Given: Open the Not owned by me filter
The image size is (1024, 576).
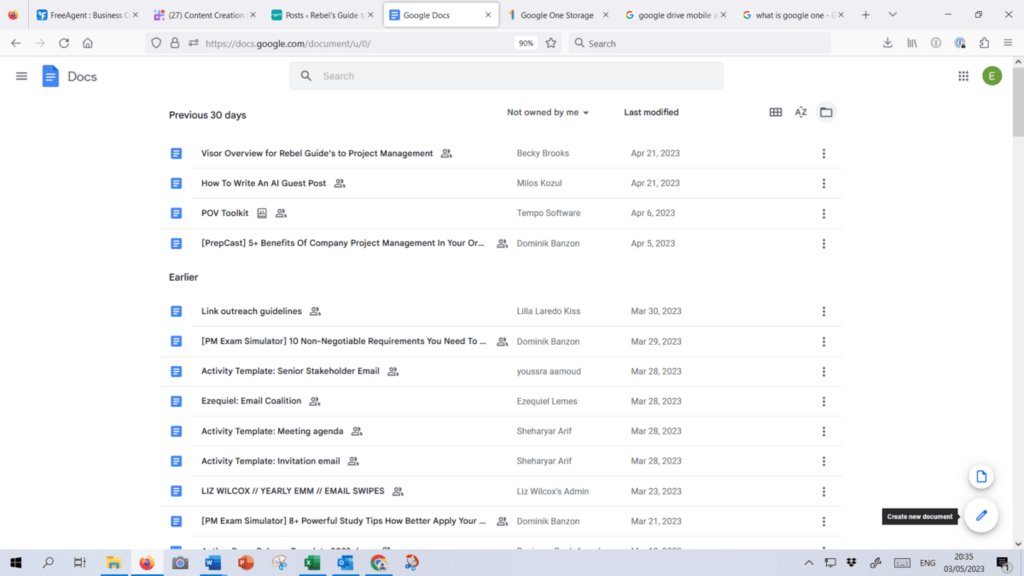Looking at the screenshot, I should coord(547,112).
